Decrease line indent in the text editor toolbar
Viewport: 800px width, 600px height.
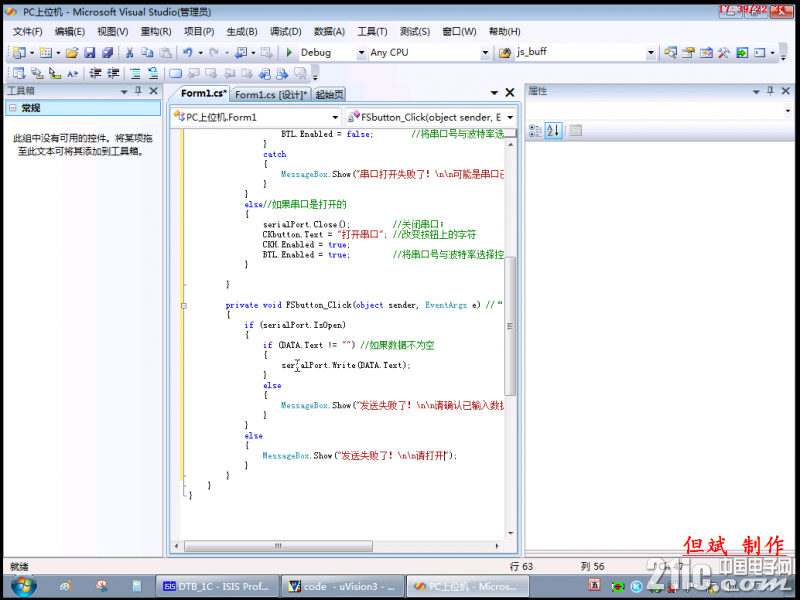(95, 73)
